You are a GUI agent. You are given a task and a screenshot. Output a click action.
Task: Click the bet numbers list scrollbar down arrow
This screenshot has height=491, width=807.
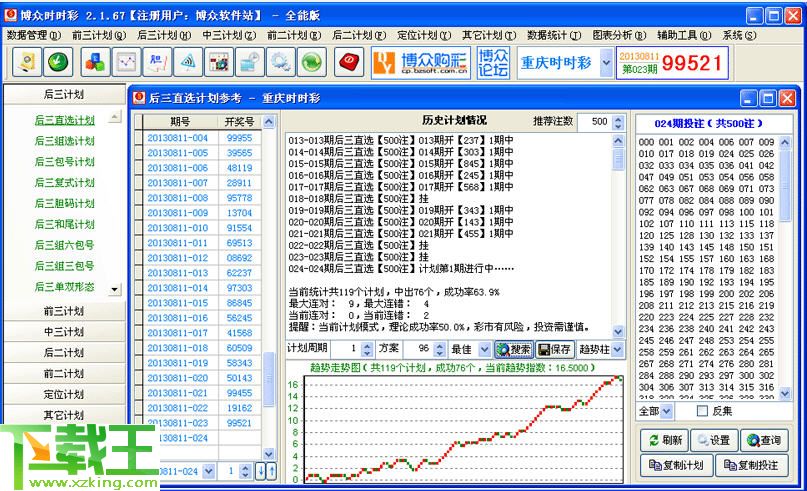(785, 394)
